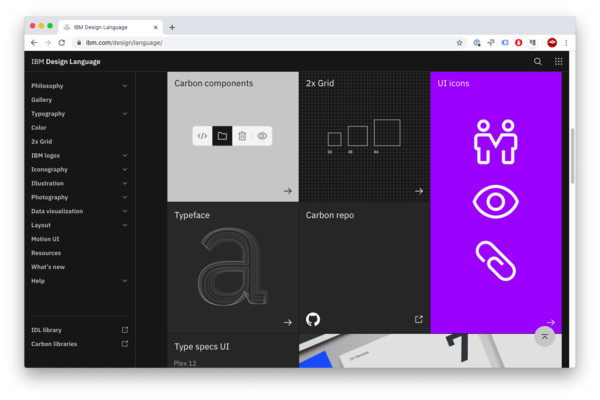Expand the Photography chevron

click(x=125, y=197)
